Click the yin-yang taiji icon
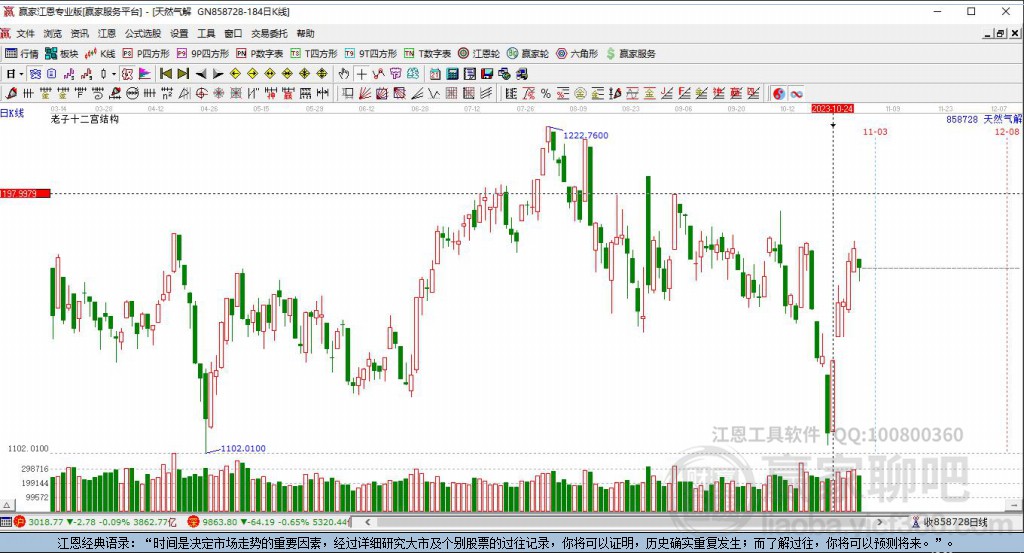 pyautogui.click(x=778, y=93)
